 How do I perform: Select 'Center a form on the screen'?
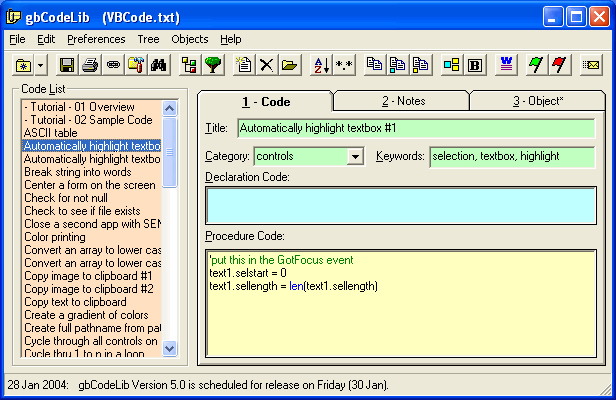click(x=92, y=185)
